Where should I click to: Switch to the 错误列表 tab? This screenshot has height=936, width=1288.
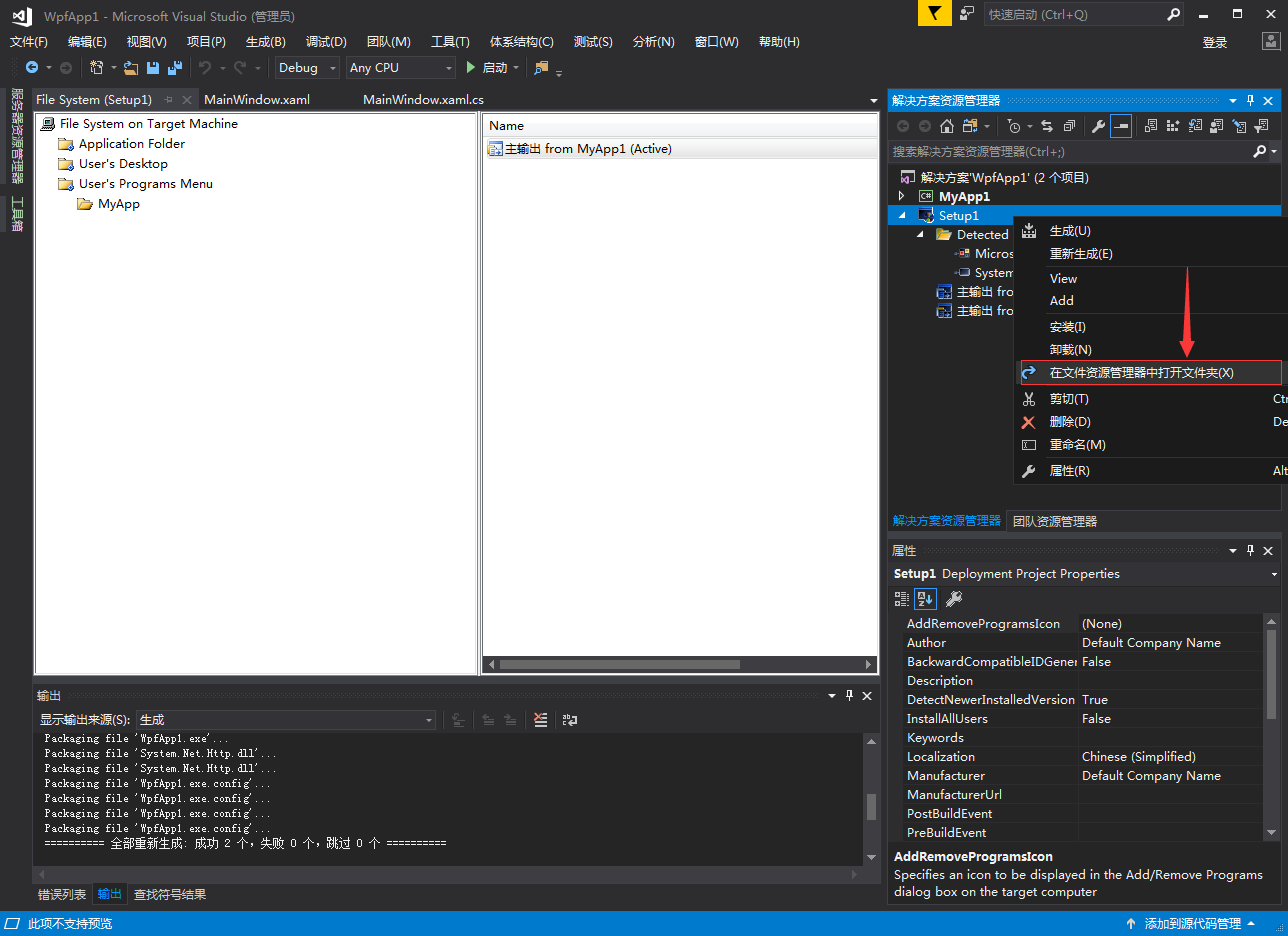[62, 895]
